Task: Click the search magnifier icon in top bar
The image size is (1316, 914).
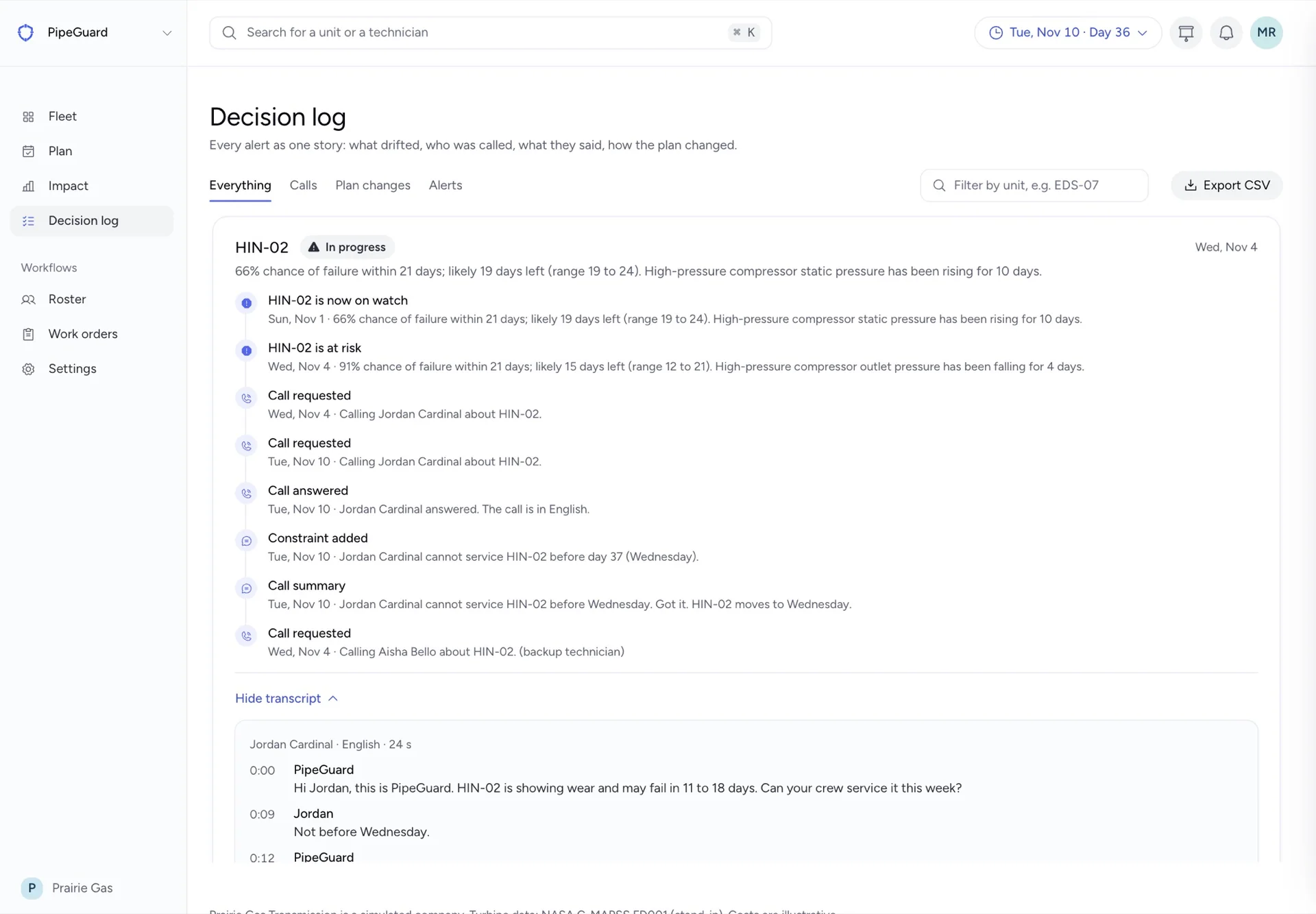Action: 230,33
